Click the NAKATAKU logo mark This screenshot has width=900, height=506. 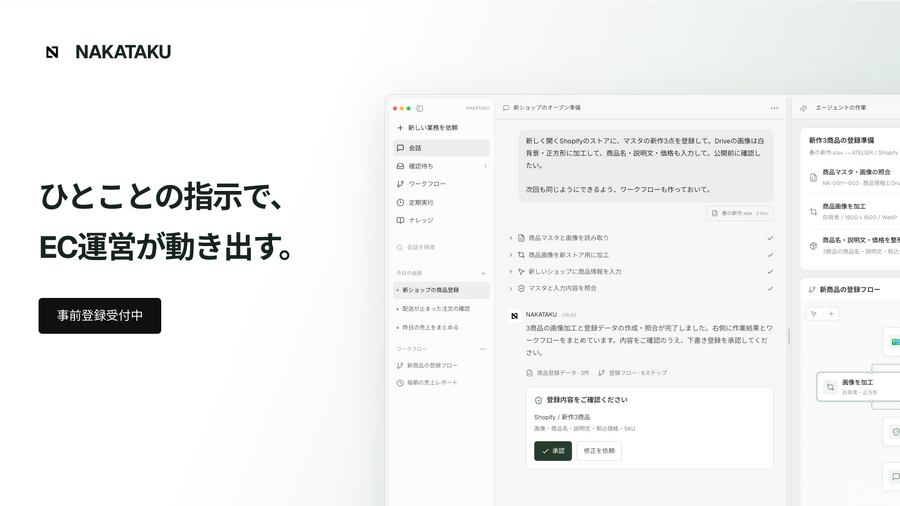point(52,52)
